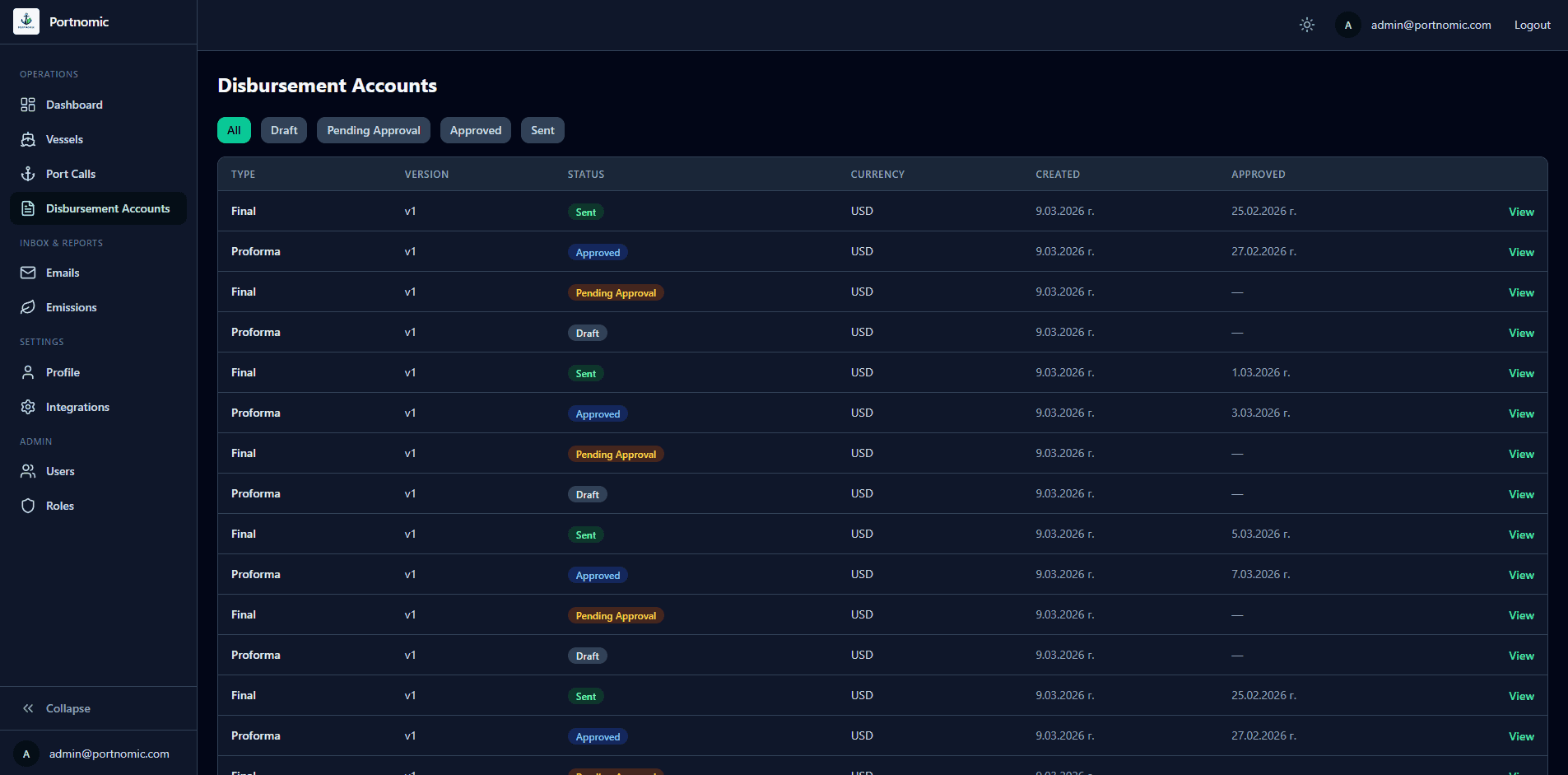Open the Profile settings page
Viewport: 1568px width, 775px height.
pyautogui.click(x=63, y=372)
